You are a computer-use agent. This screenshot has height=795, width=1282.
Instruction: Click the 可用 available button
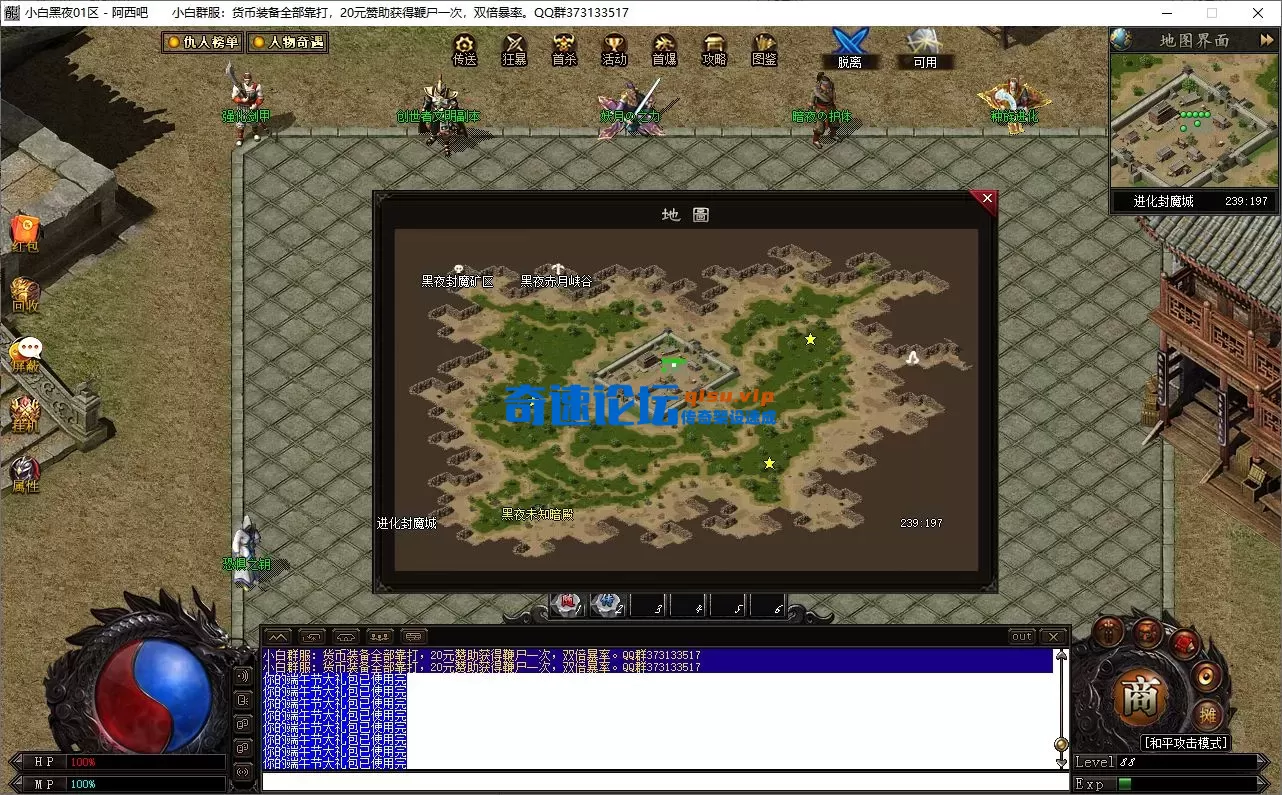(x=925, y=60)
